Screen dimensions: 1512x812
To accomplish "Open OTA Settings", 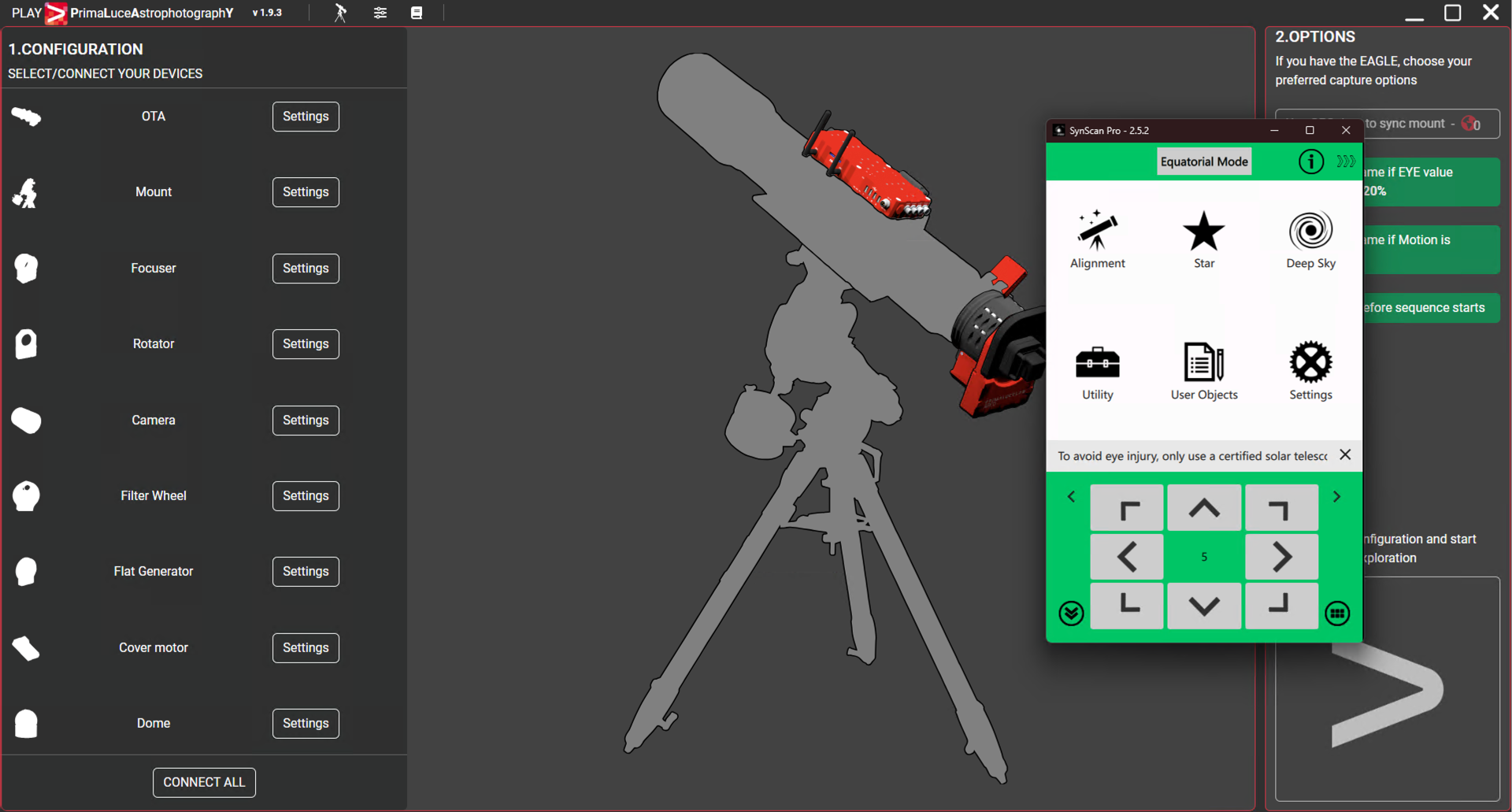I will pos(306,117).
